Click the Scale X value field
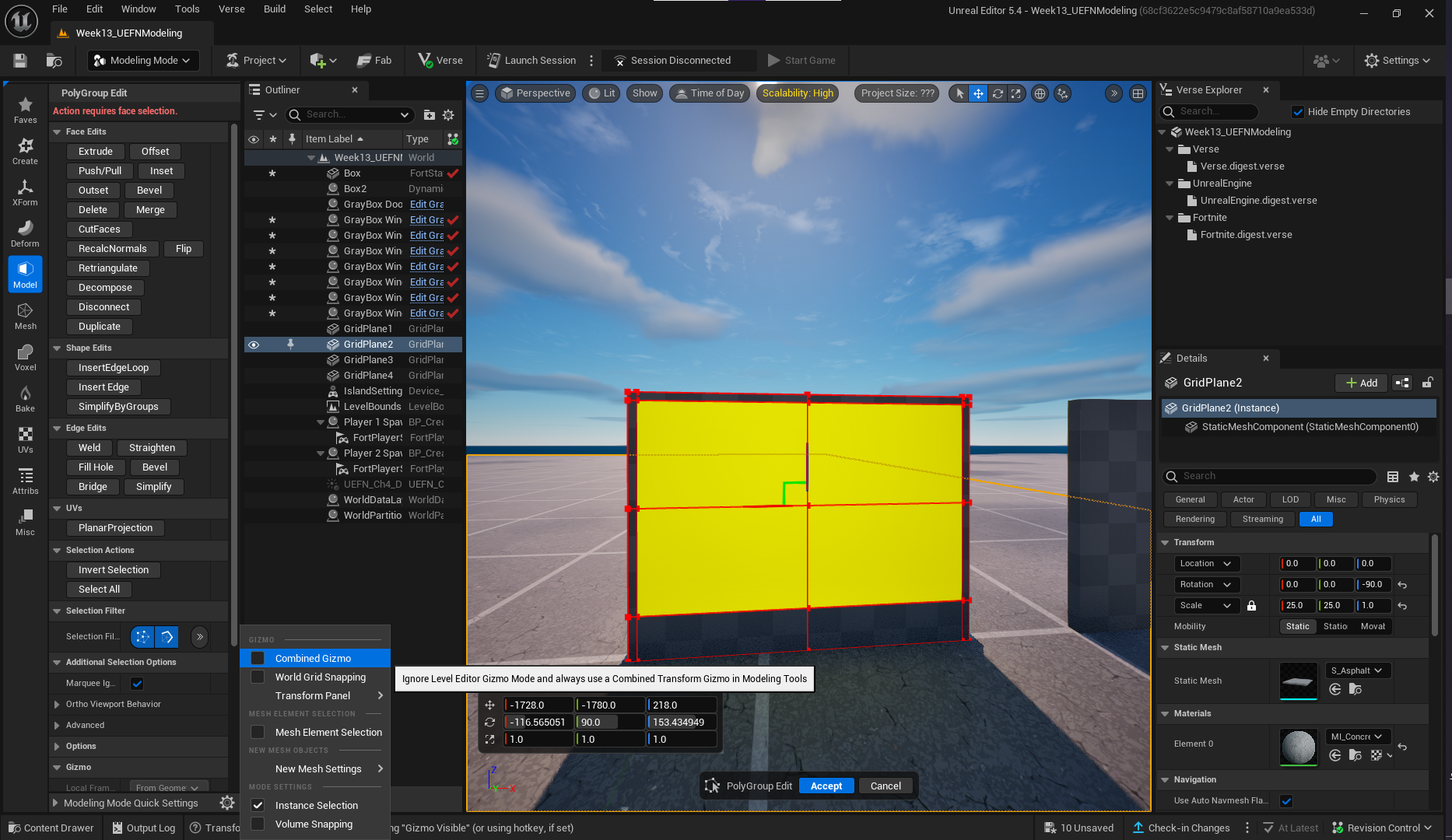The image size is (1452, 840). [x=1297, y=605]
